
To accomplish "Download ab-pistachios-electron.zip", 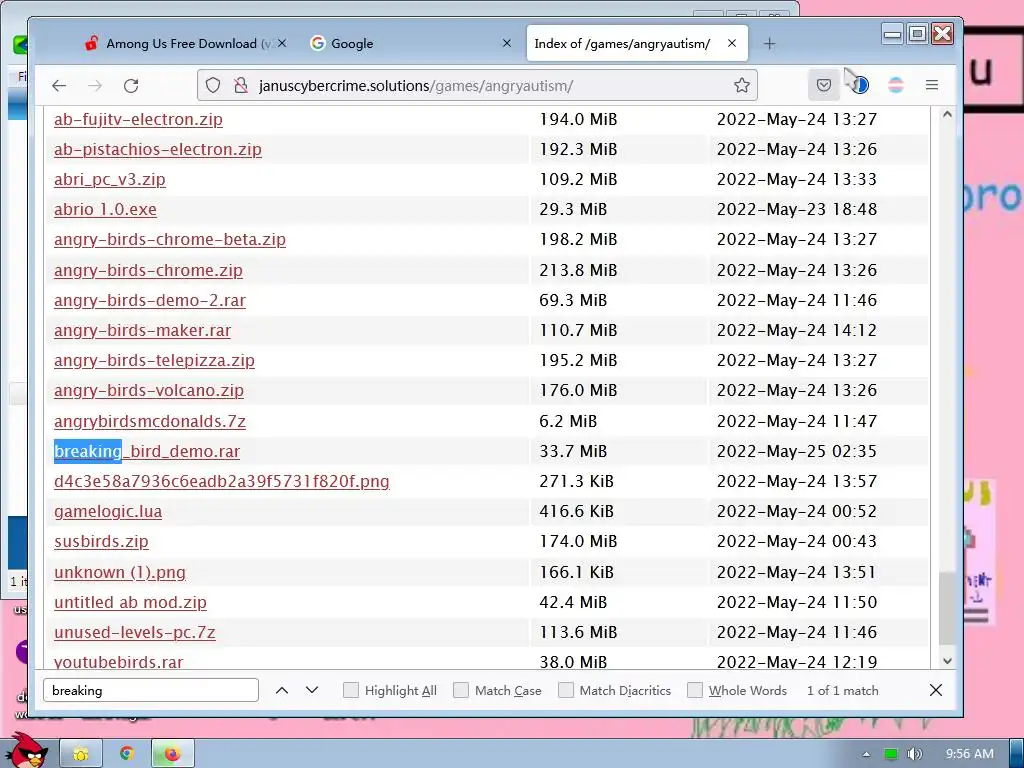I will tap(158, 150).
